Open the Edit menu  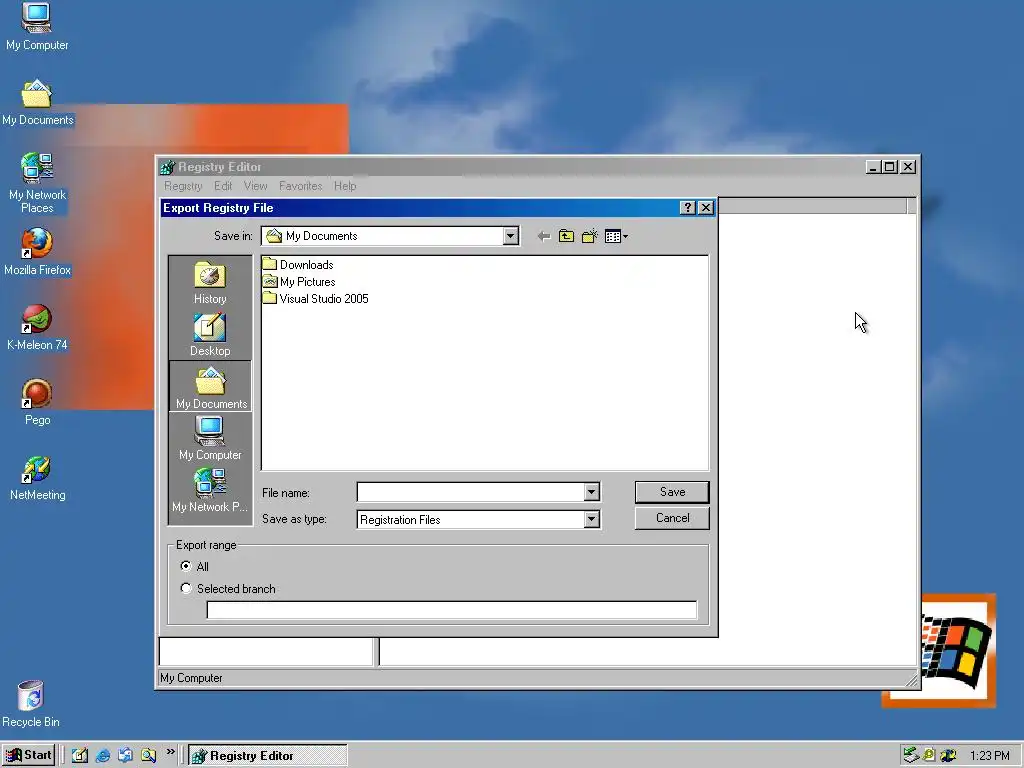pyautogui.click(x=223, y=186)
